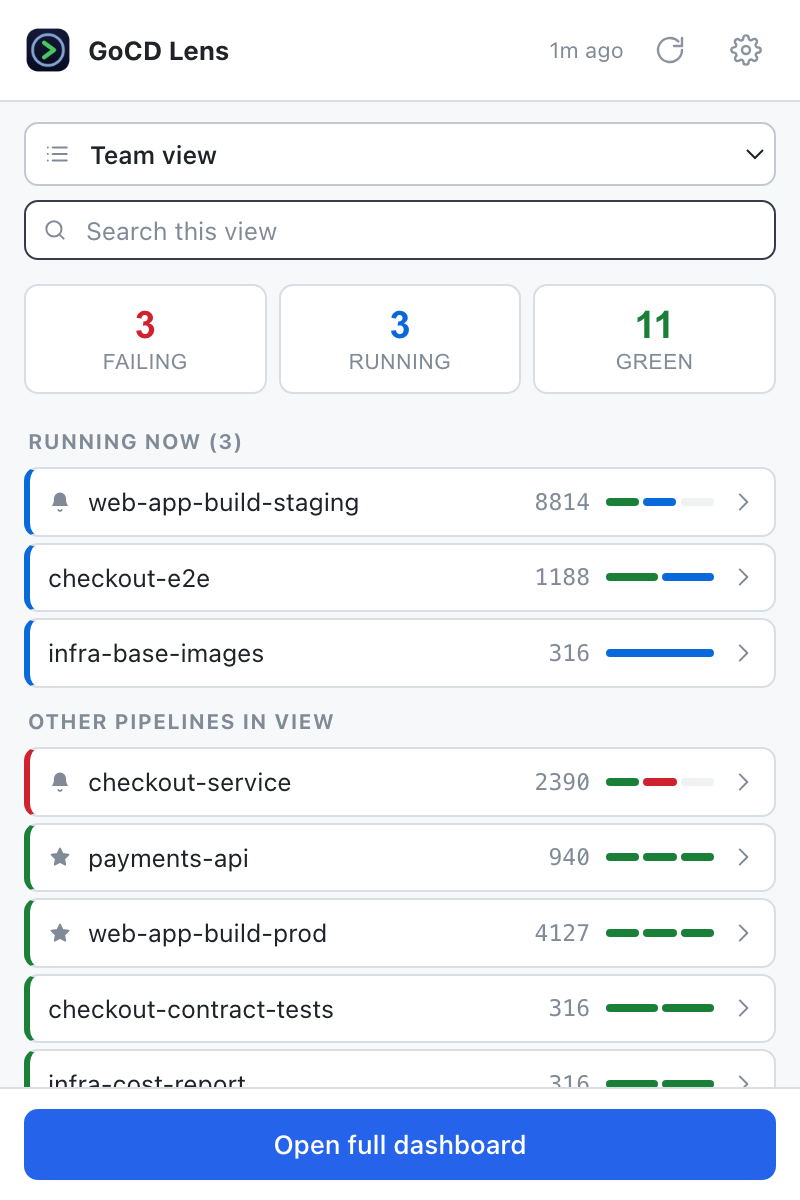
Task: Click the GoCD Lens logo icon
Action: (x=48, y=50)
